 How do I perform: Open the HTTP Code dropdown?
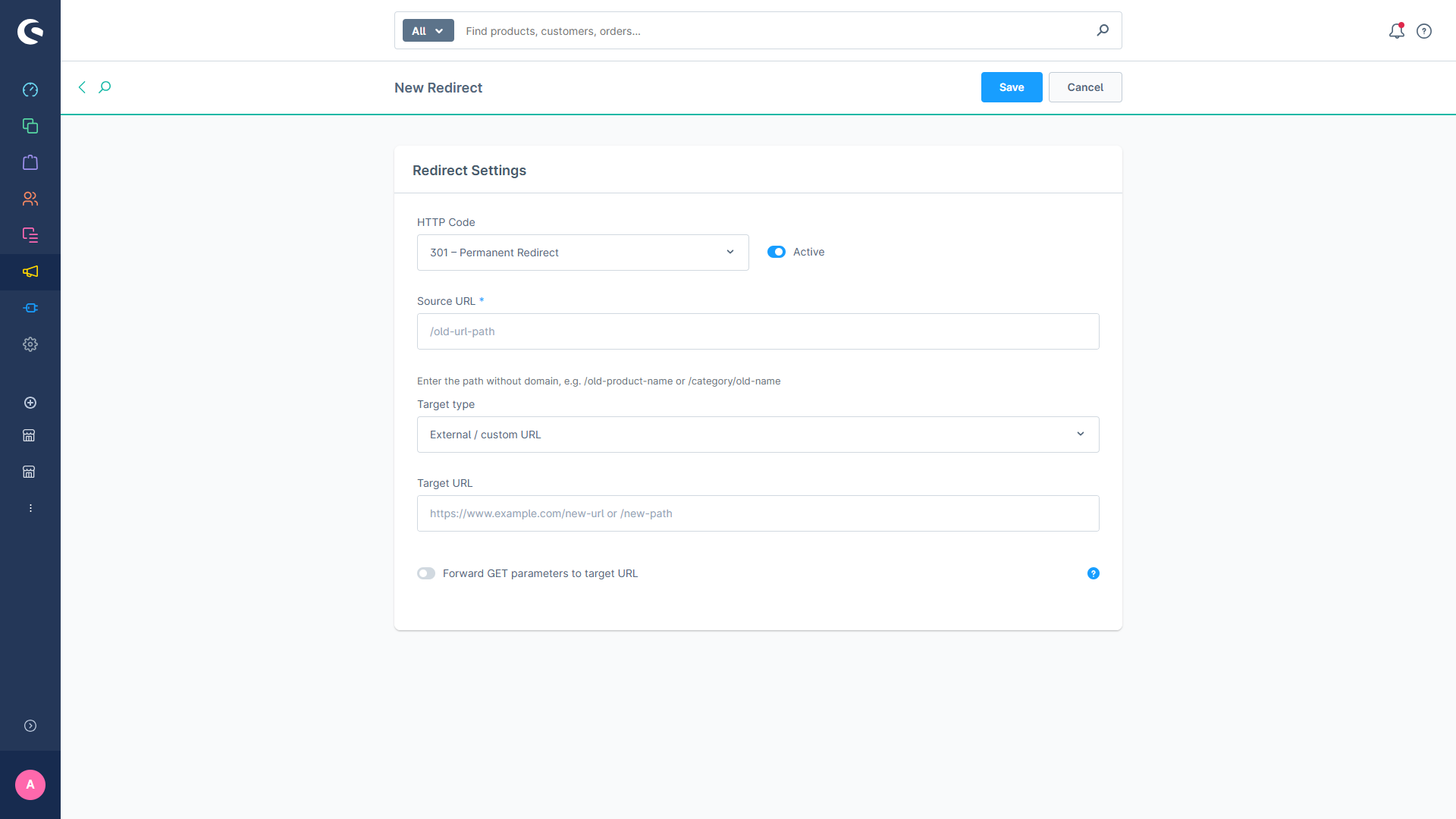582,253
